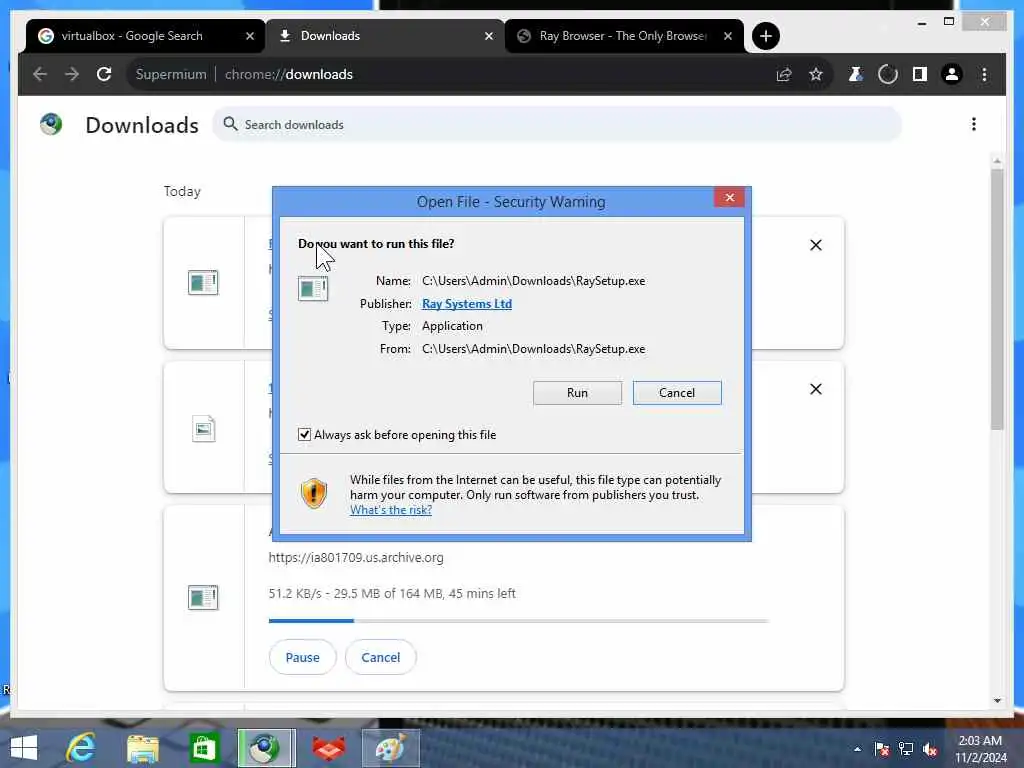Click the Supermium logo beside the Downloads title

tap(51, 124)
